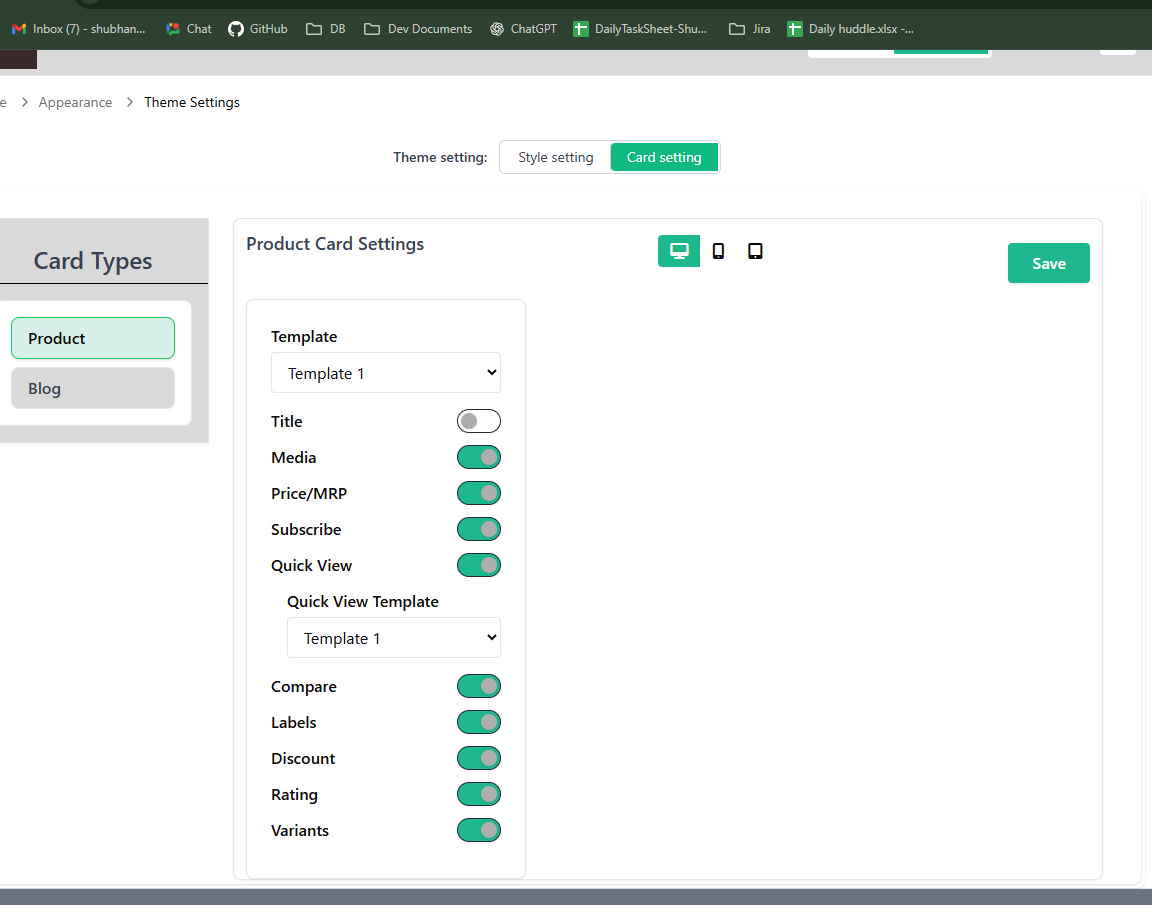This screenshot has height=905, width=1152.
Task: Turn off the Rating toggle
Action: coord(478,794)
